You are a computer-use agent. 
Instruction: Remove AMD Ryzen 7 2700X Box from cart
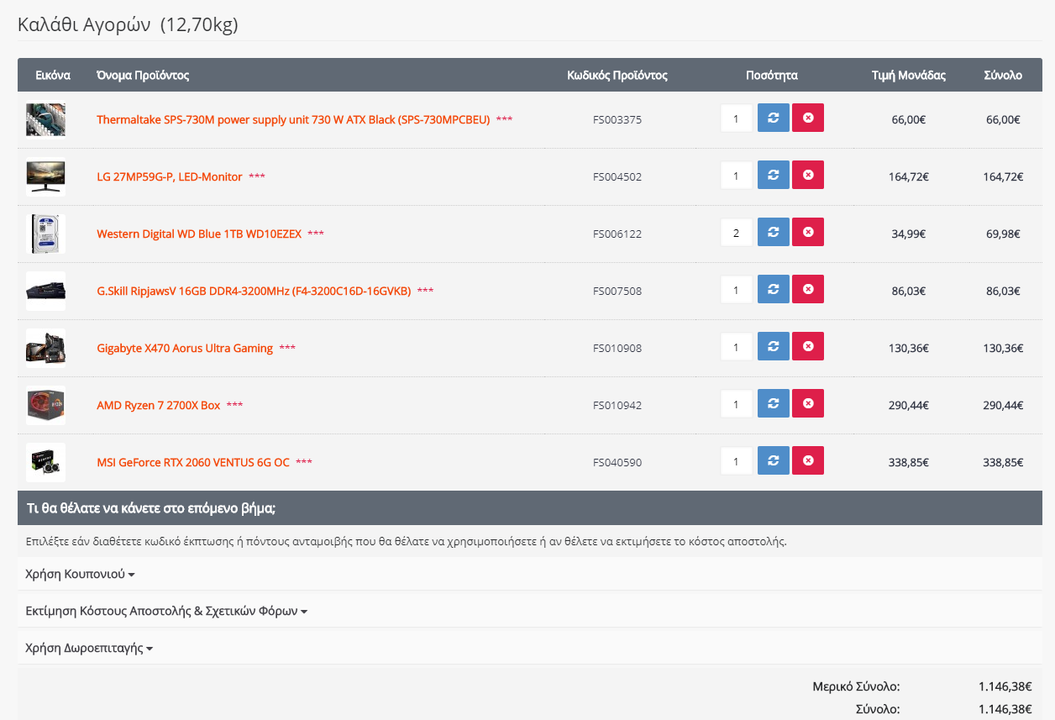pyautogui.click(x=808, y=404)
